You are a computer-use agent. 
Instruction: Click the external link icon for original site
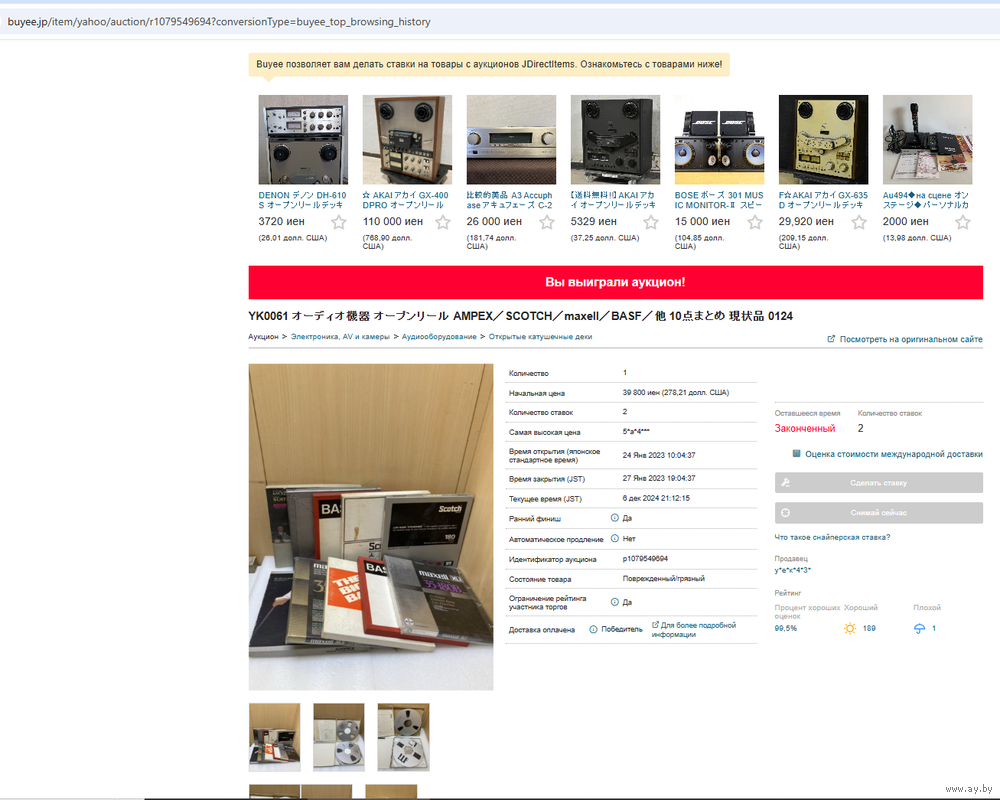(831, 339)
